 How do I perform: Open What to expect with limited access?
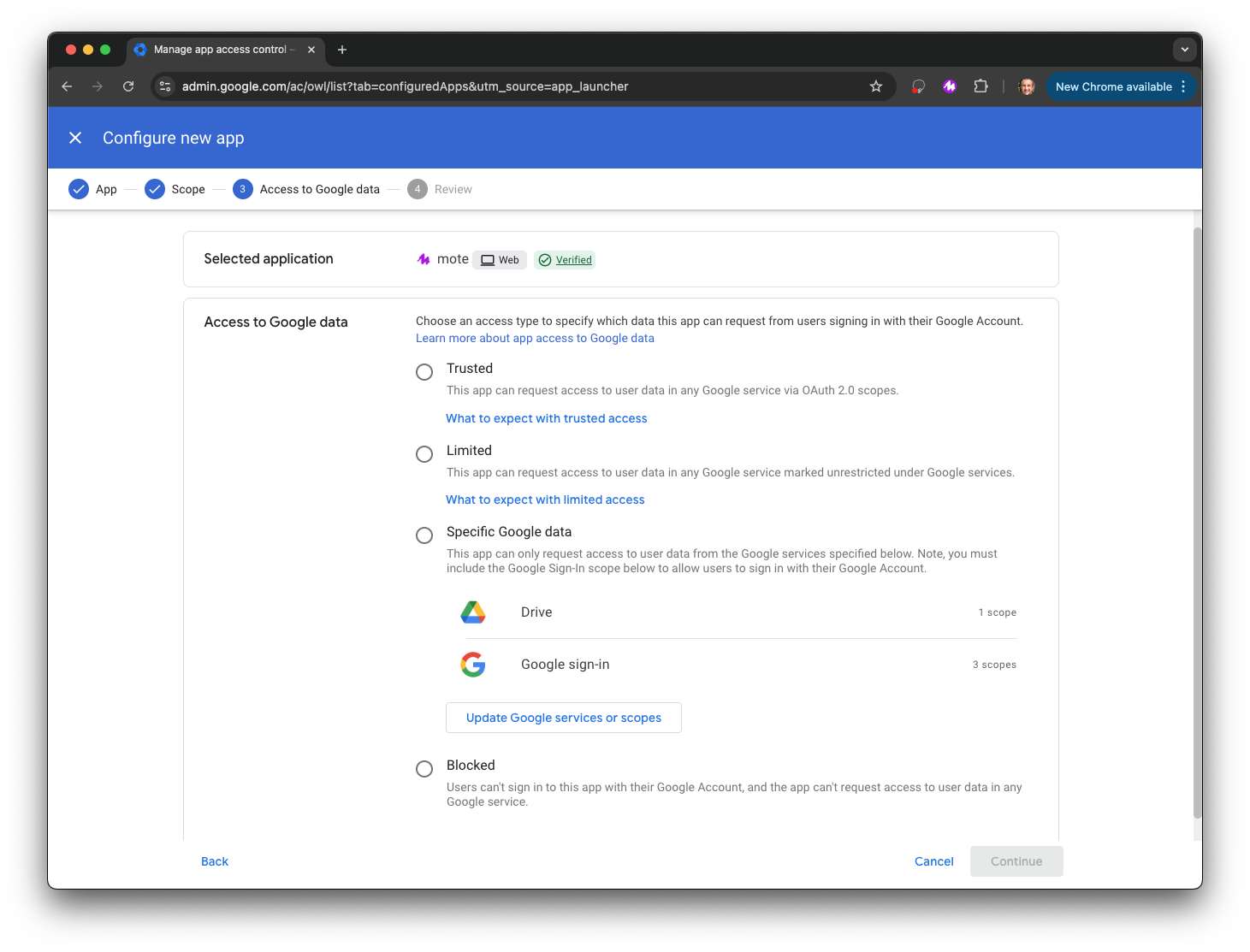pyautogui.click(x=545, y=500)
